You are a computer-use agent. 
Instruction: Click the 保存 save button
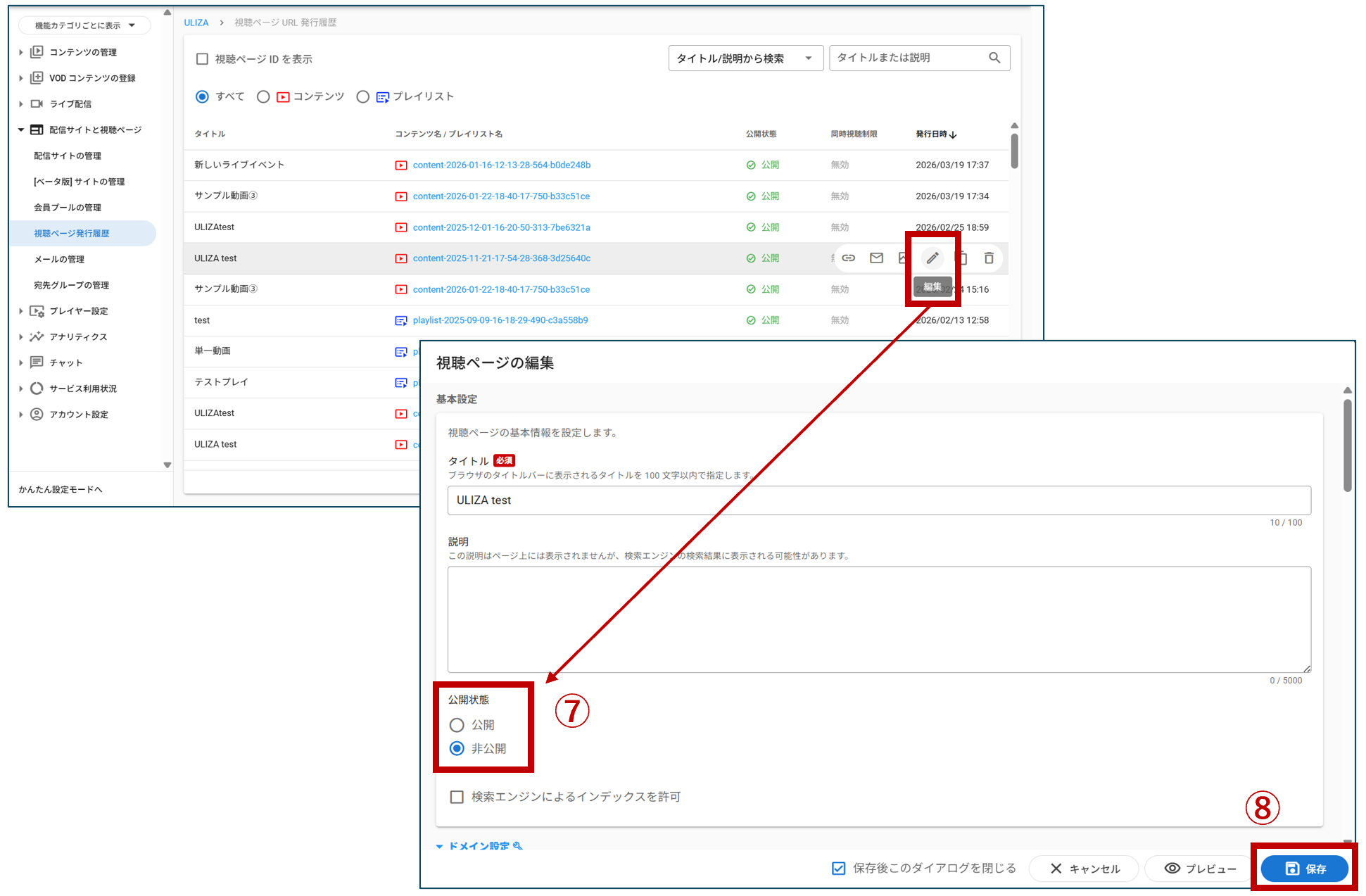pyautogui.click(x=1304, y=869)
